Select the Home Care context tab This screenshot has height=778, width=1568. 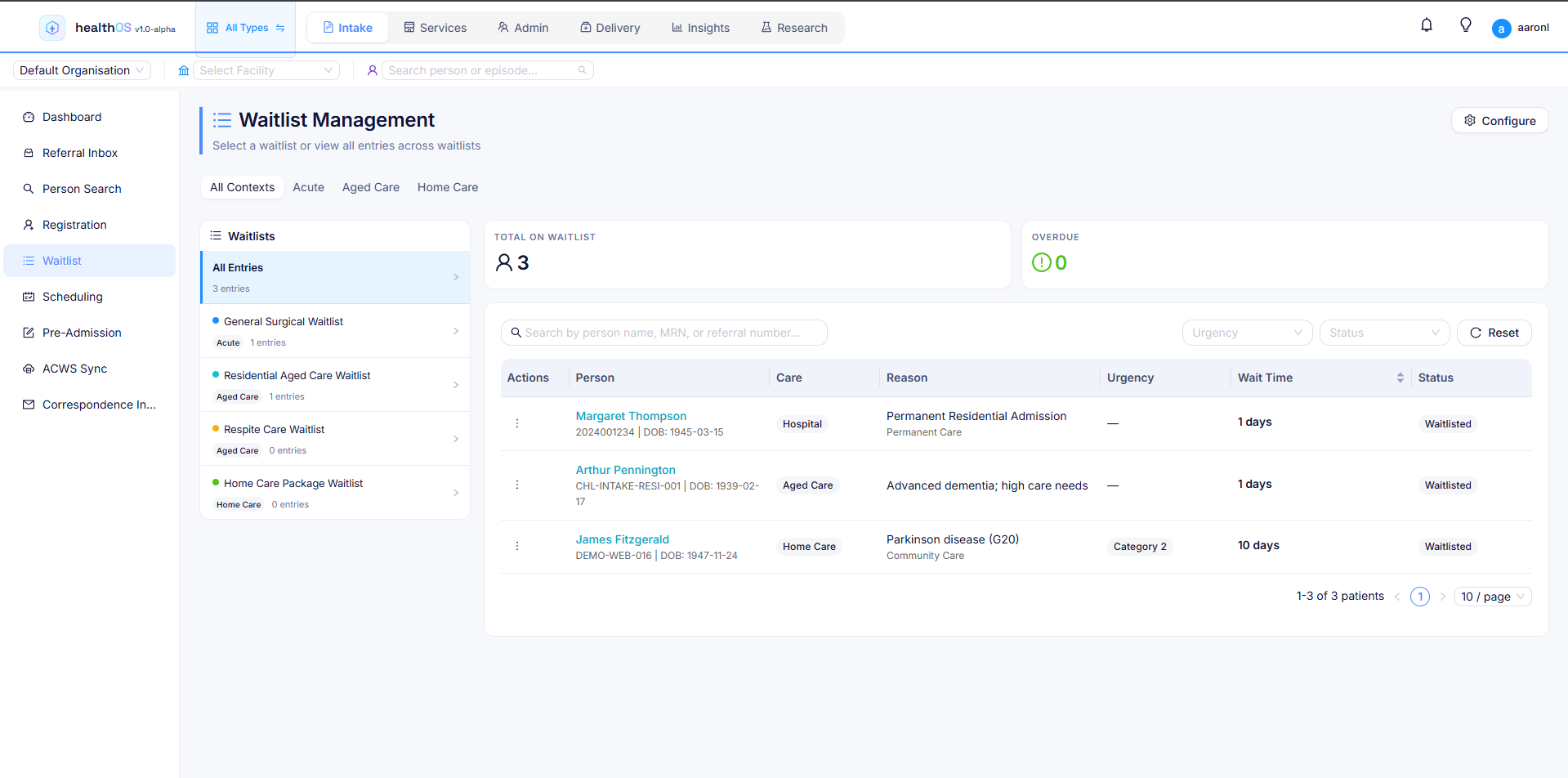tap(448, 187)
